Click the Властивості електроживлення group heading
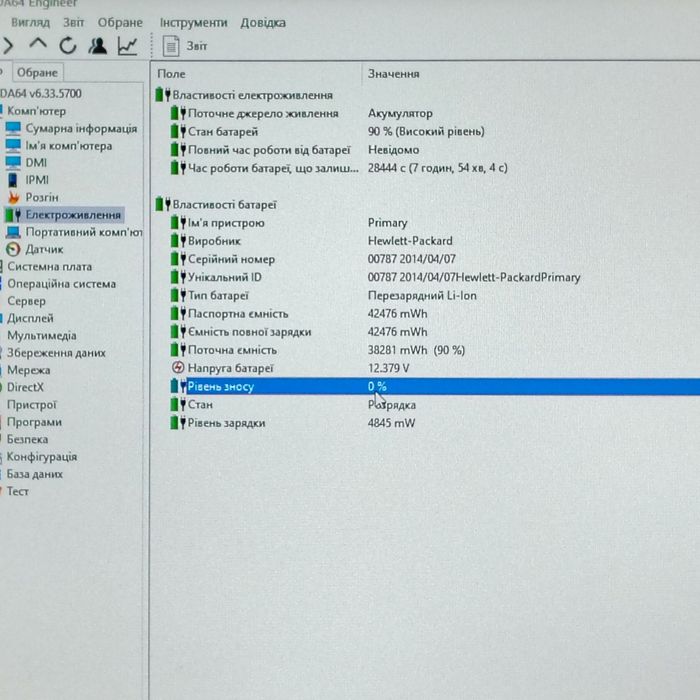This screenshot has height=700, width=700. point(253,95)
